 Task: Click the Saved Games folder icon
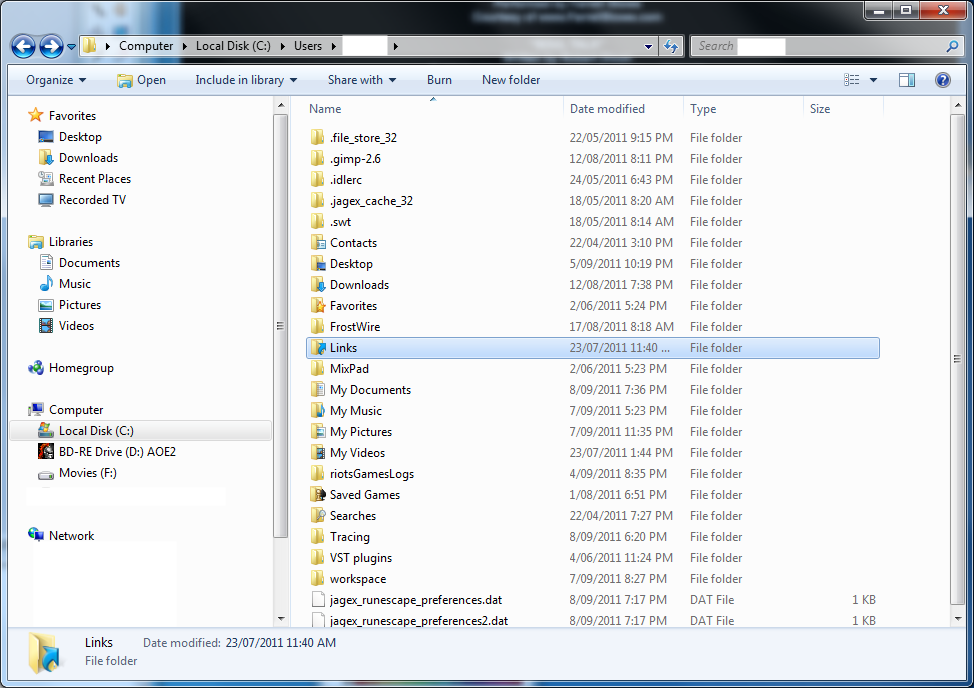318,495
